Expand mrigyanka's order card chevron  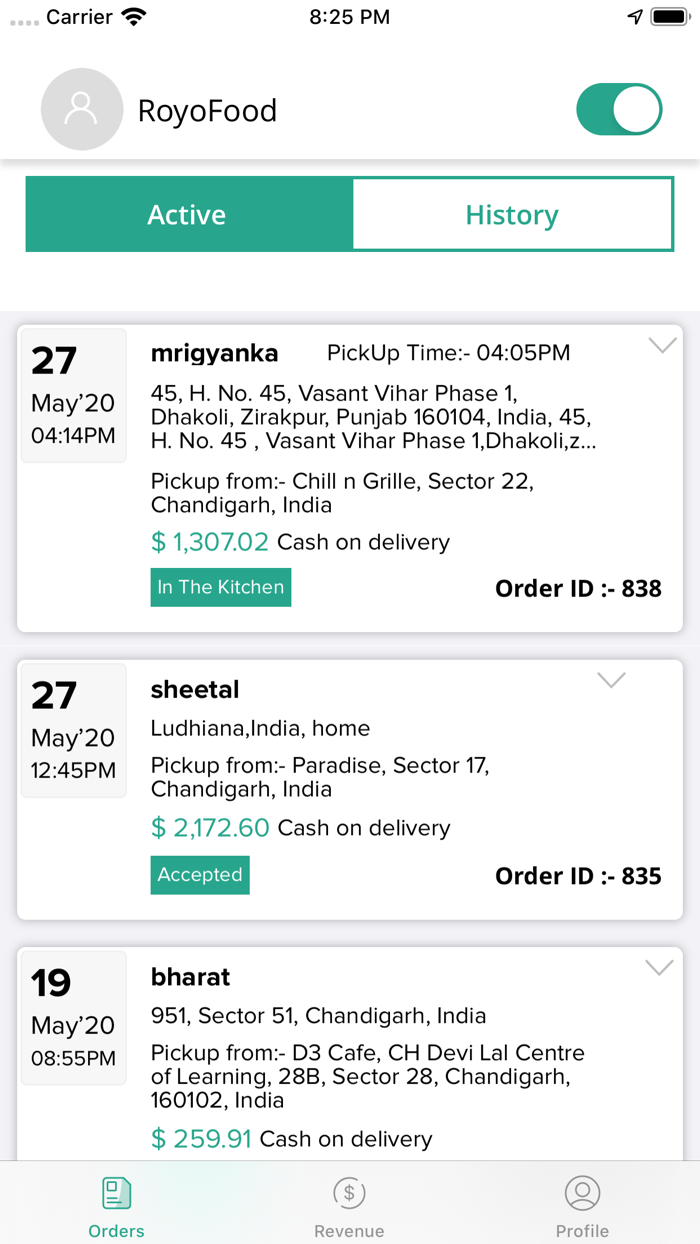pyautogui.click(x=662, y=345)
